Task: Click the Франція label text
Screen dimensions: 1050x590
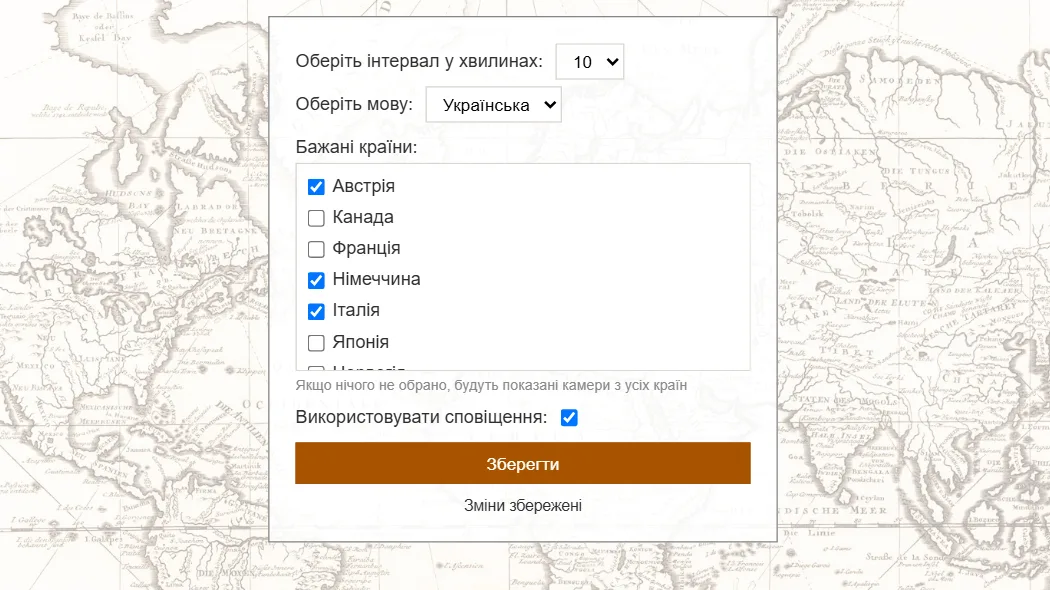Action: (366, 248)
